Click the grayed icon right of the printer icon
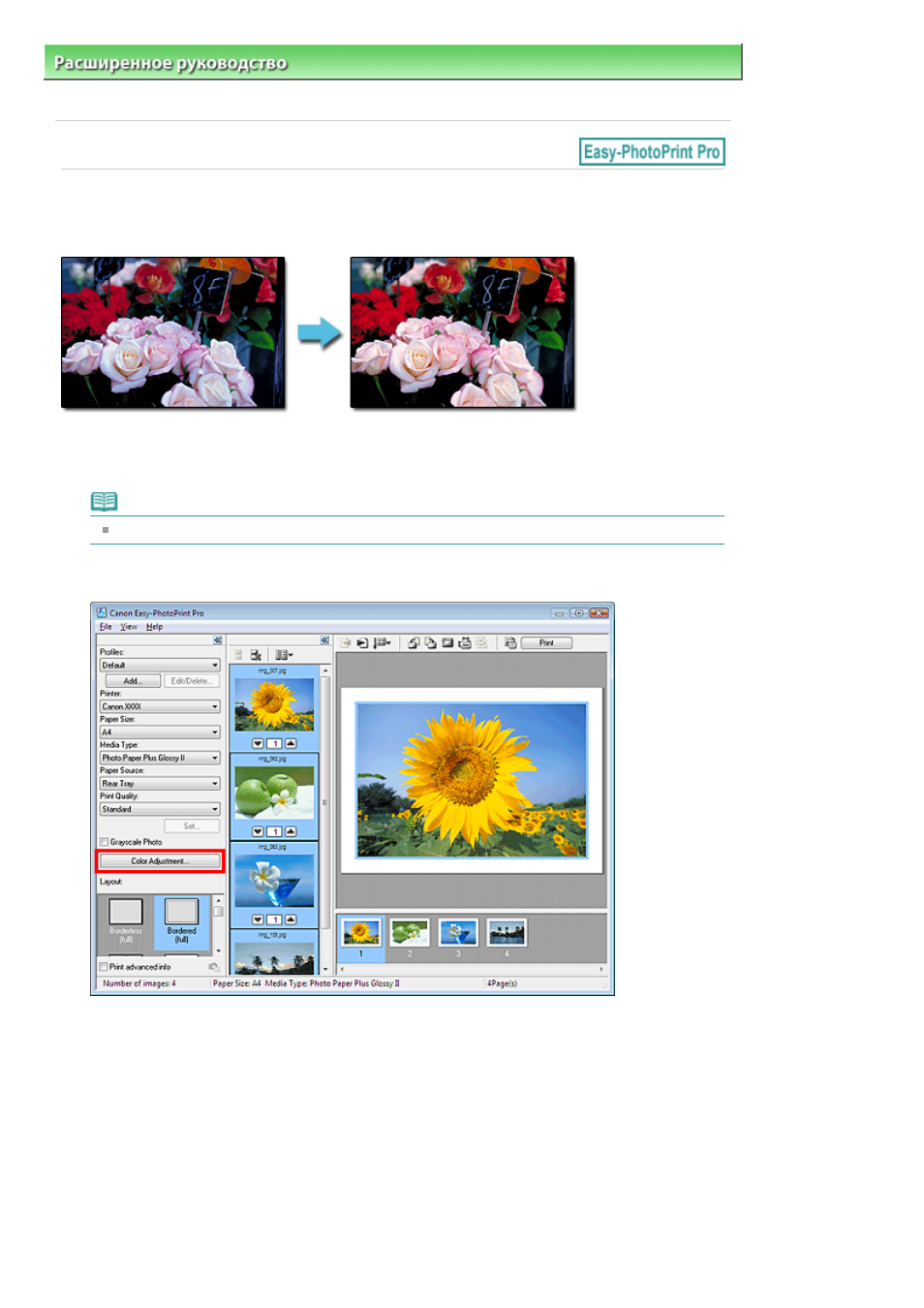Image resolution: width=924 pixels, height=1308 pixels. 481,642
